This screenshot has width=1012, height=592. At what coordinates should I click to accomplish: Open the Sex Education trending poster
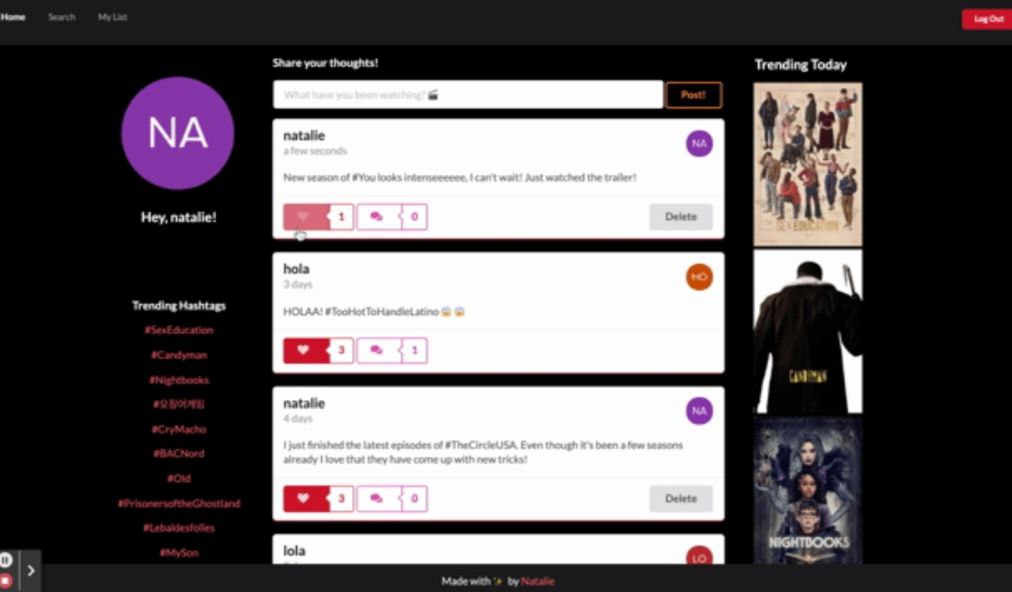click(x=807, y=164)
